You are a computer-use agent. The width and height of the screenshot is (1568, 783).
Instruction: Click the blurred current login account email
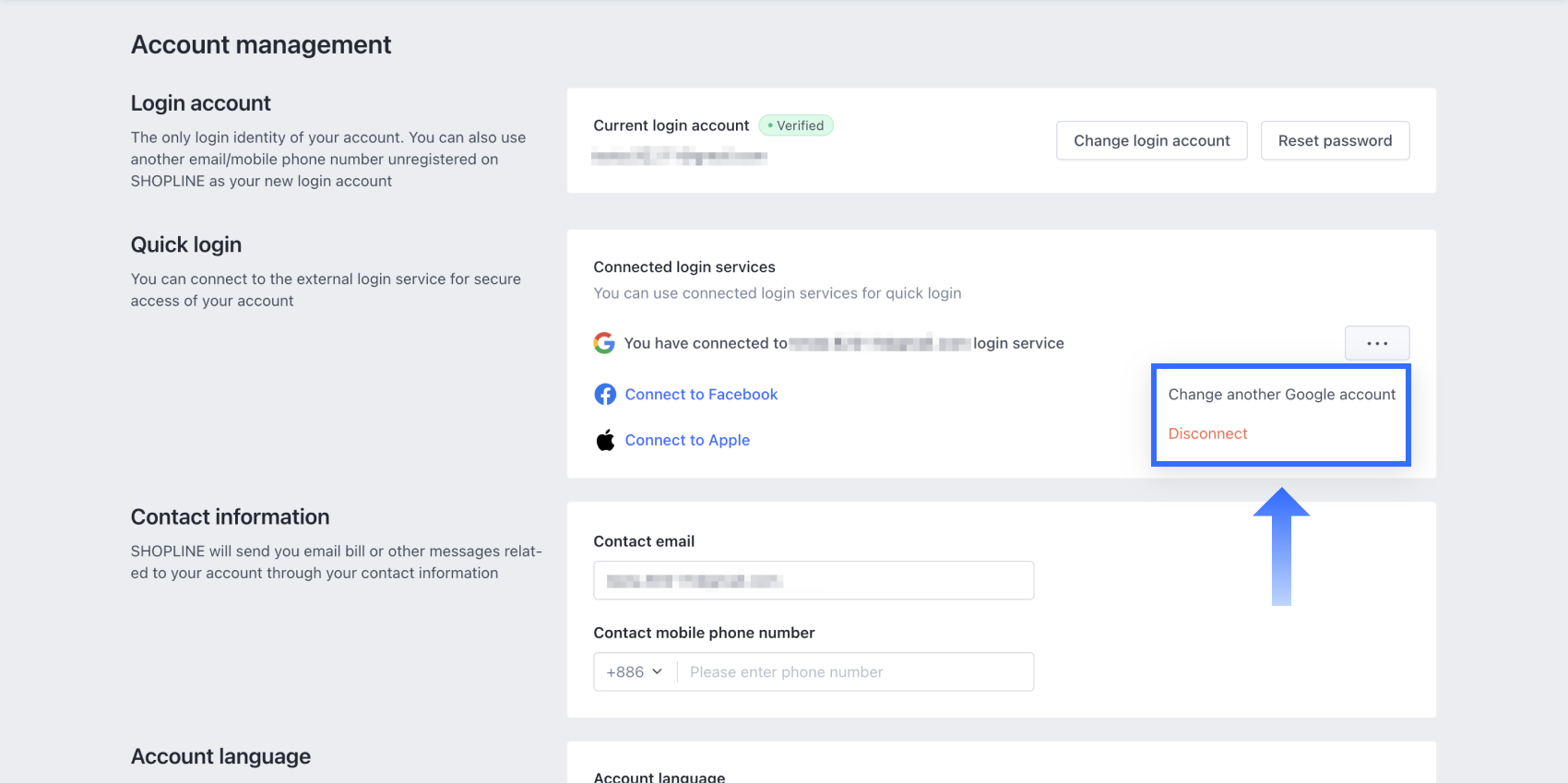(x=680, y=157)
